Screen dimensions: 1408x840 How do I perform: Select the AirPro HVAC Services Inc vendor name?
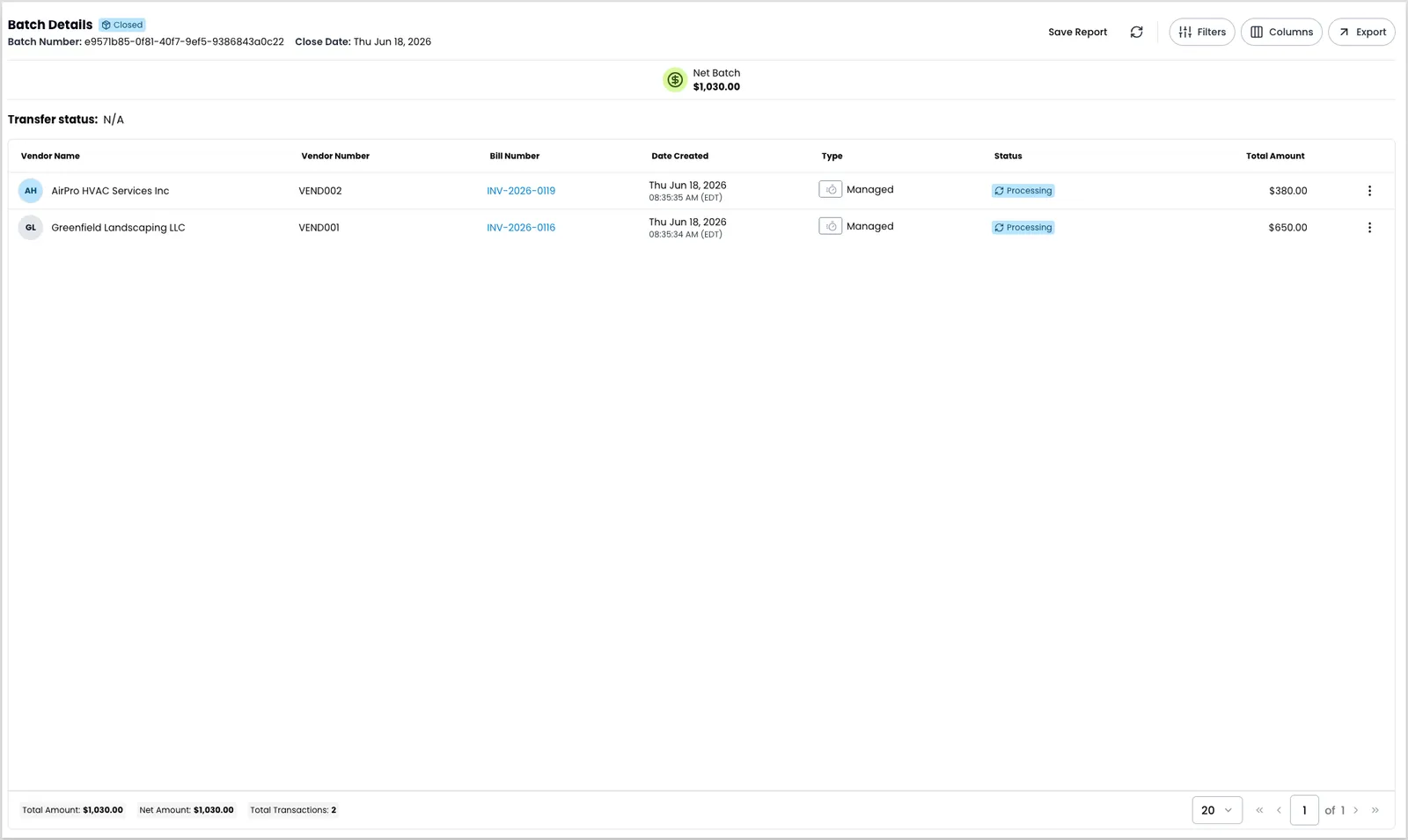pos(110,191)
